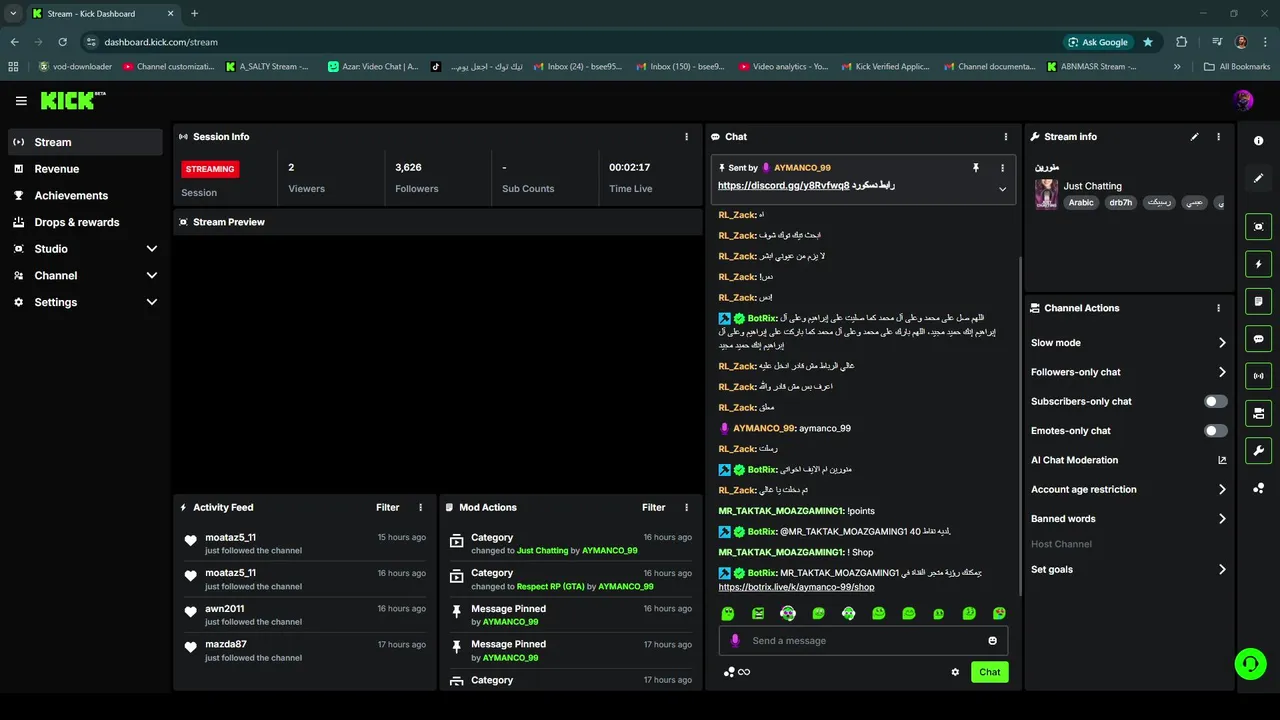Click the Just Chatting category thumbnail
Screen dimensions: 1280x720
pyautogui.click(x=1046, y=194)
